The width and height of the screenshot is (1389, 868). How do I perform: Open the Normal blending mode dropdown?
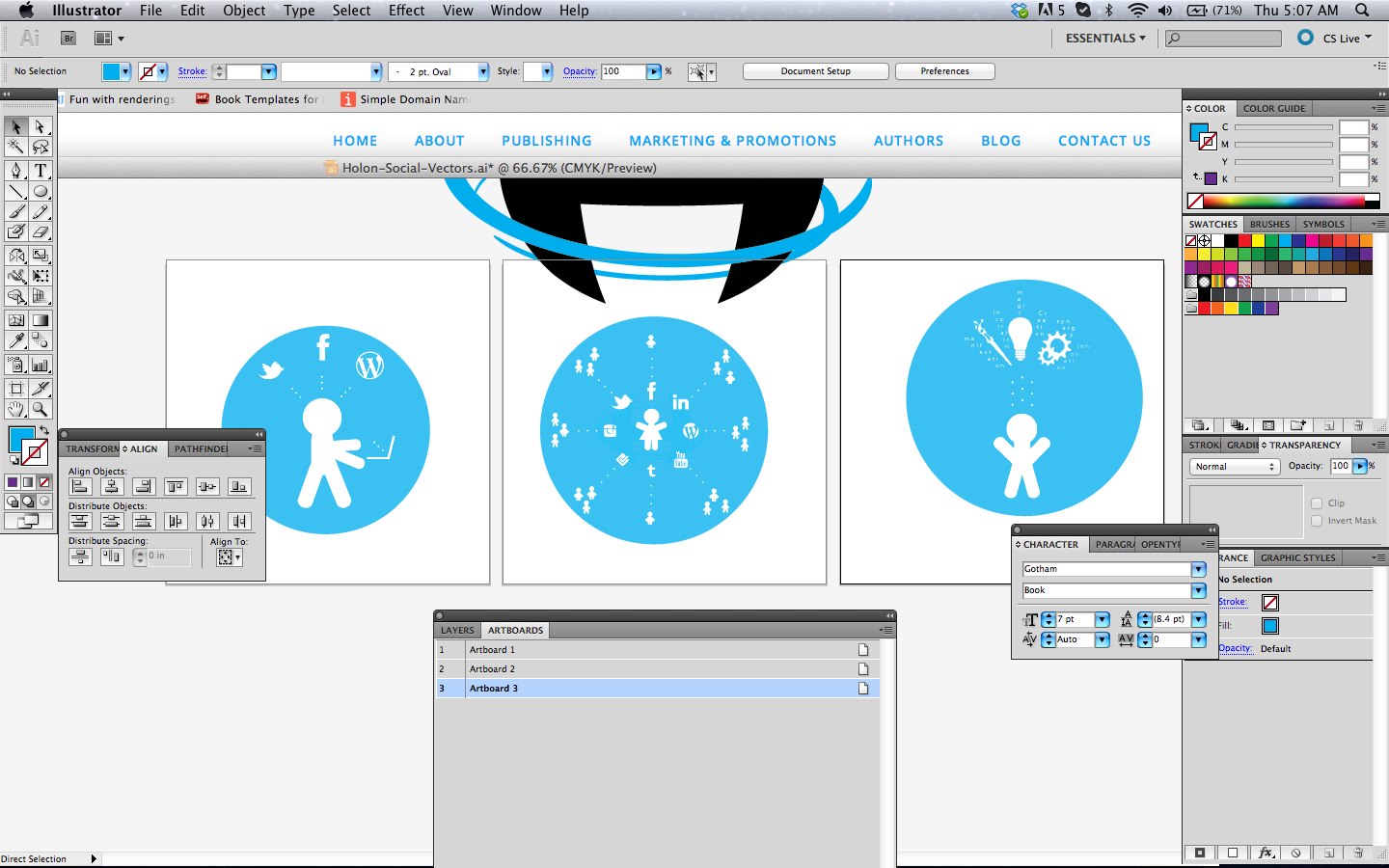click(1234, 467)
